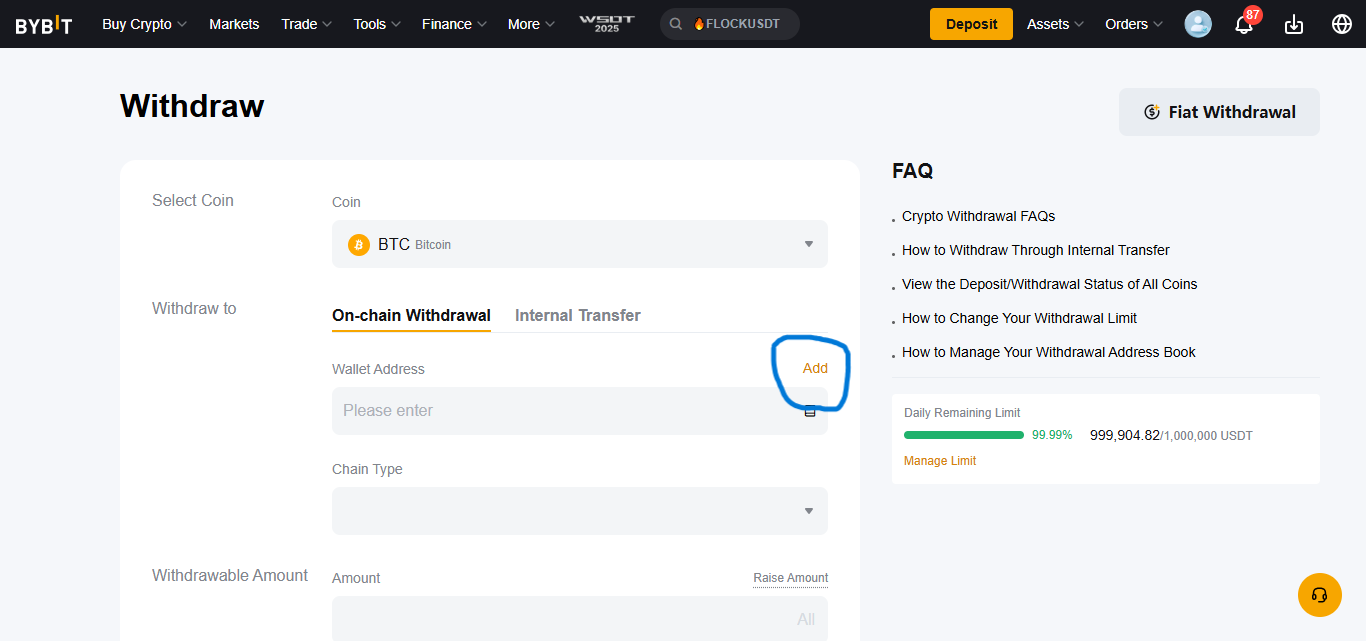The height and width of the screenshot is (641, 1366).
Task: Click the Bybit logo
Action: click(x=44, y=25)
